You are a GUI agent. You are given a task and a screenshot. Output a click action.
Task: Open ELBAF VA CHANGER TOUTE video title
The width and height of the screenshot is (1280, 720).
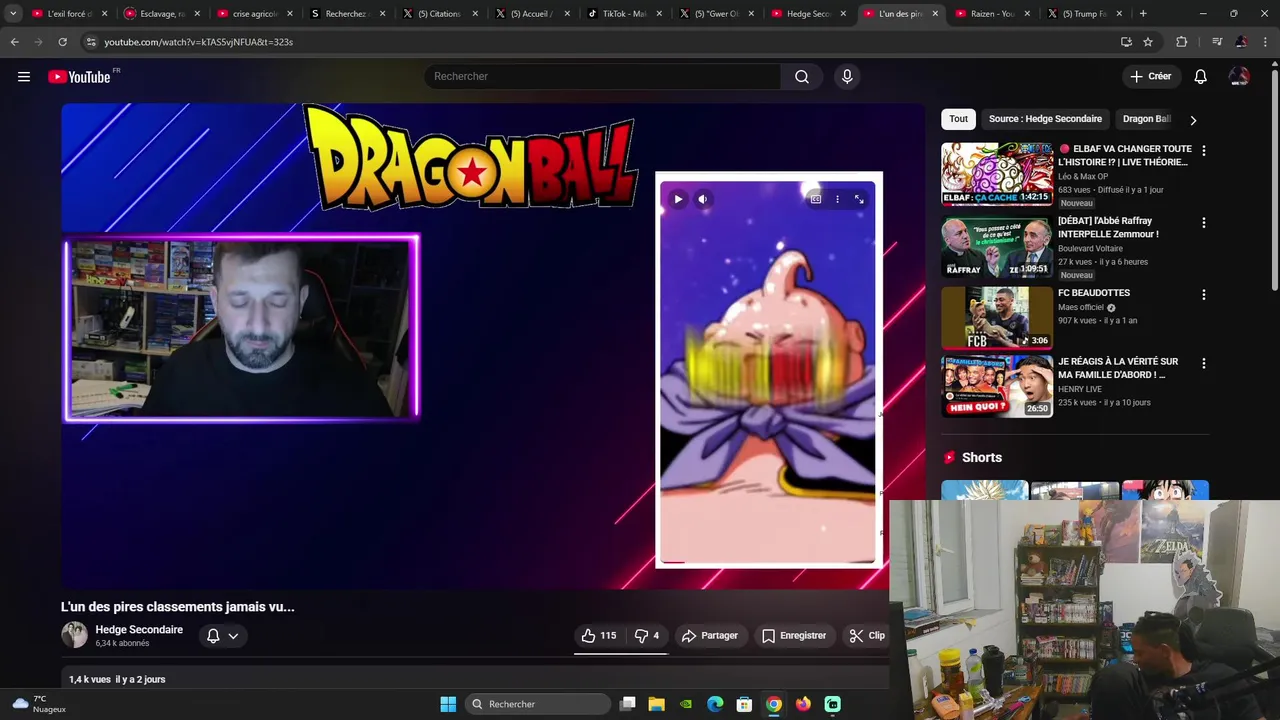click(1125, 155)
